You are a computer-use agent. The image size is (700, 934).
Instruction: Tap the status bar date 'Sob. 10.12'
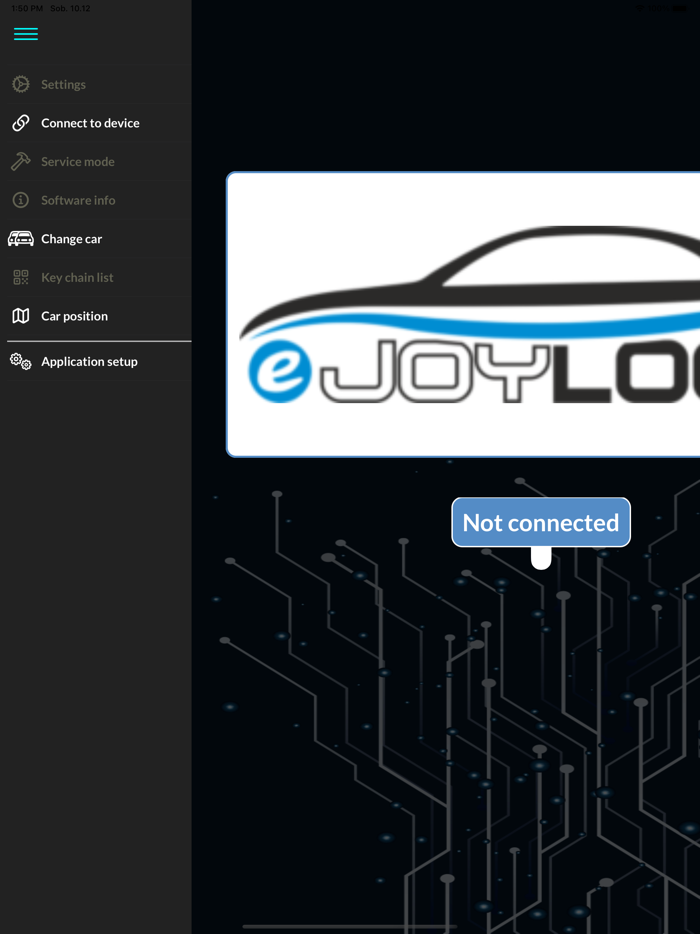(70, 8)
